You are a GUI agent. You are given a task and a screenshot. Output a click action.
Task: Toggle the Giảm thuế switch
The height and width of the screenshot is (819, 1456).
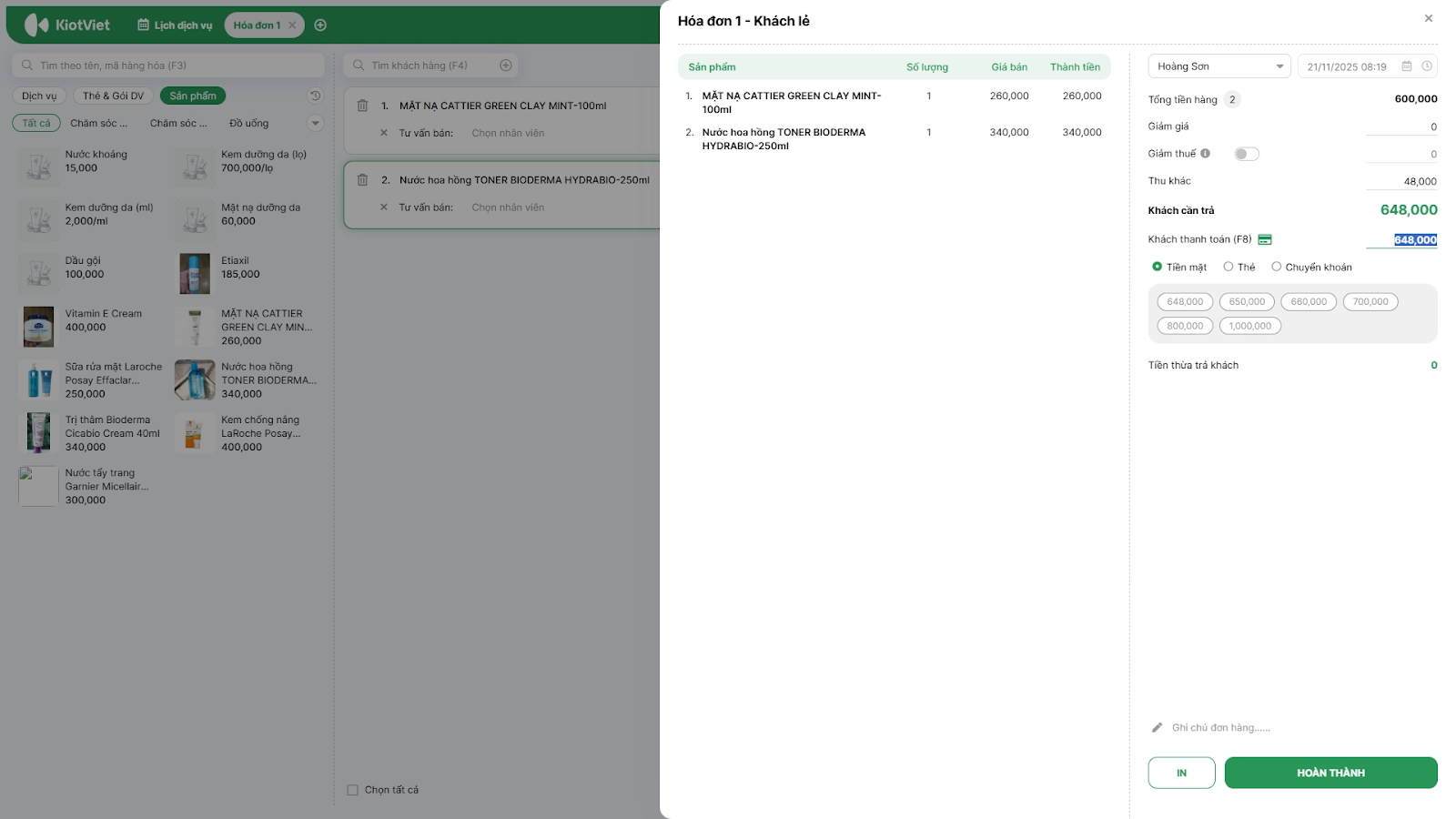[x=1247, y=154]
